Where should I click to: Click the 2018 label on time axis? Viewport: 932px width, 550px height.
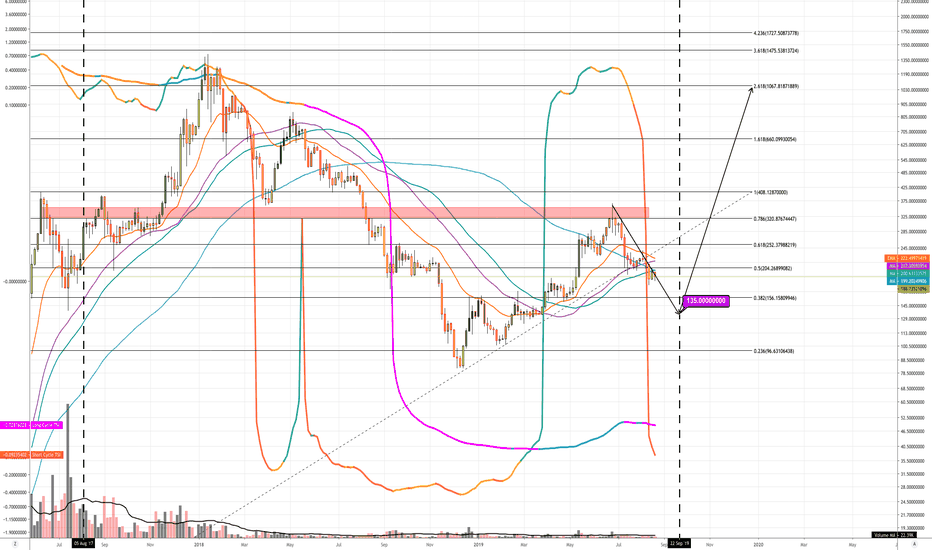199,543
